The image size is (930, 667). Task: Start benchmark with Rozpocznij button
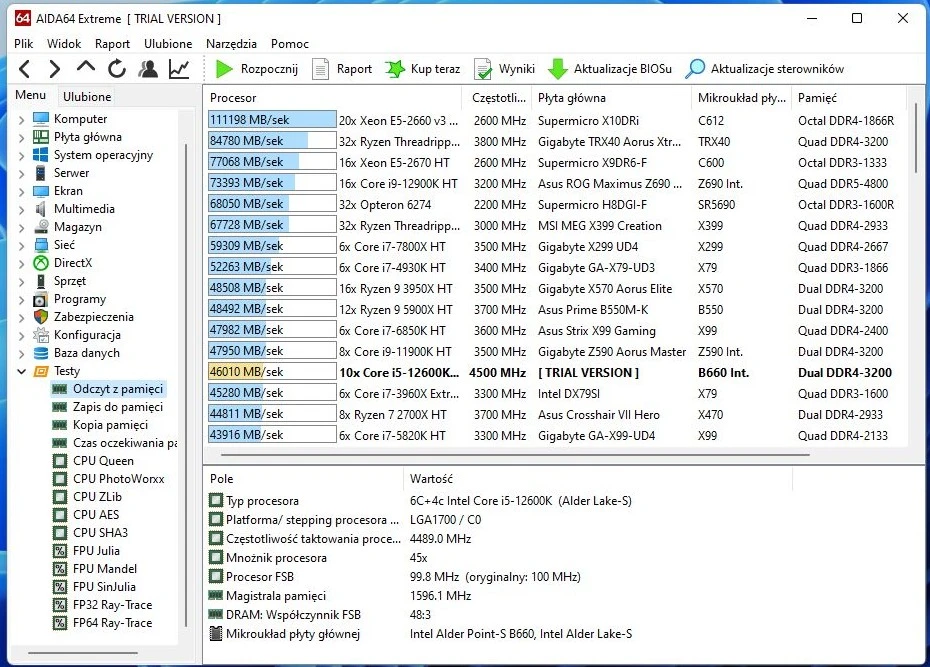point(256,69)
